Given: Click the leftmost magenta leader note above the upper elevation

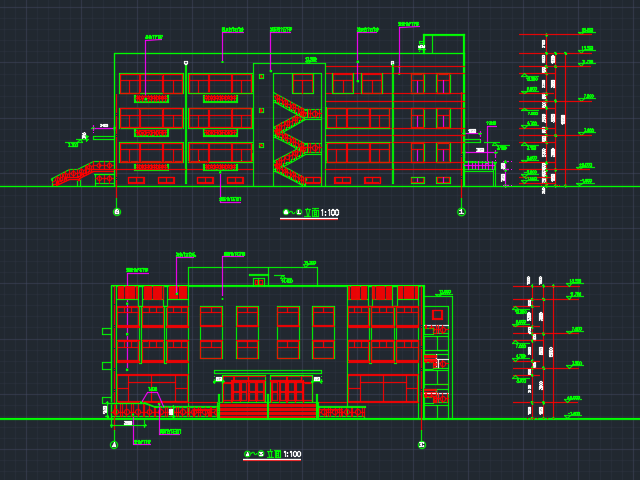Looking at the screenshot, I should (x=153, y=37).
